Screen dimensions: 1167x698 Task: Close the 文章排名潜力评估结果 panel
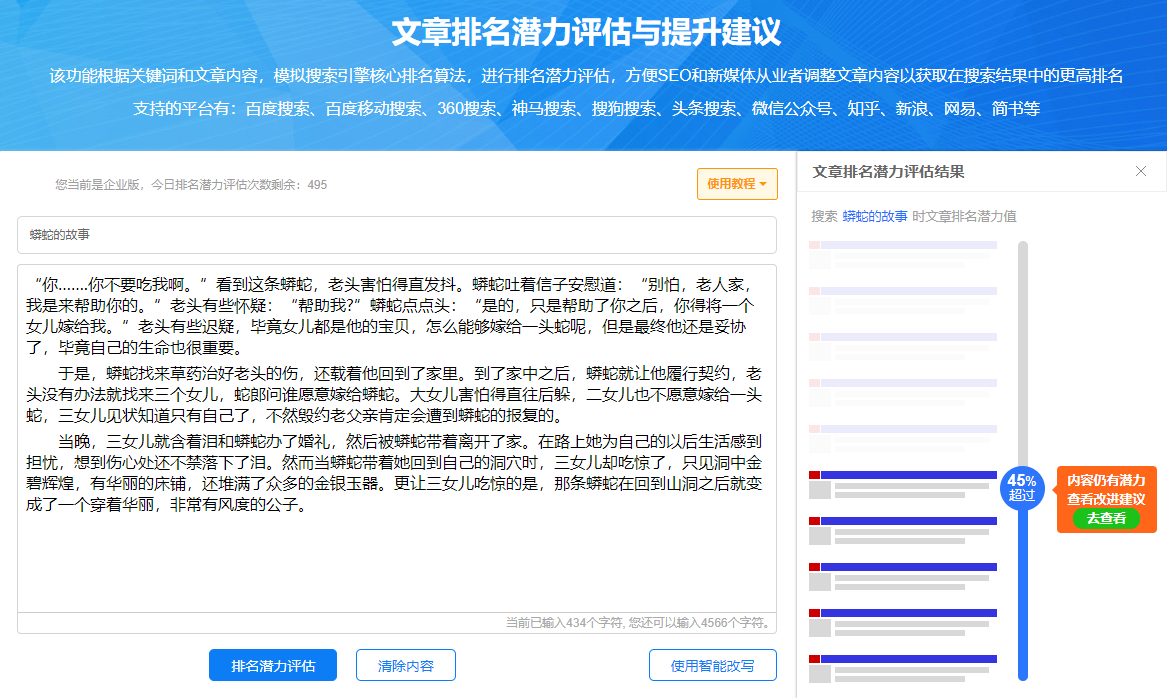[1140, 170]
